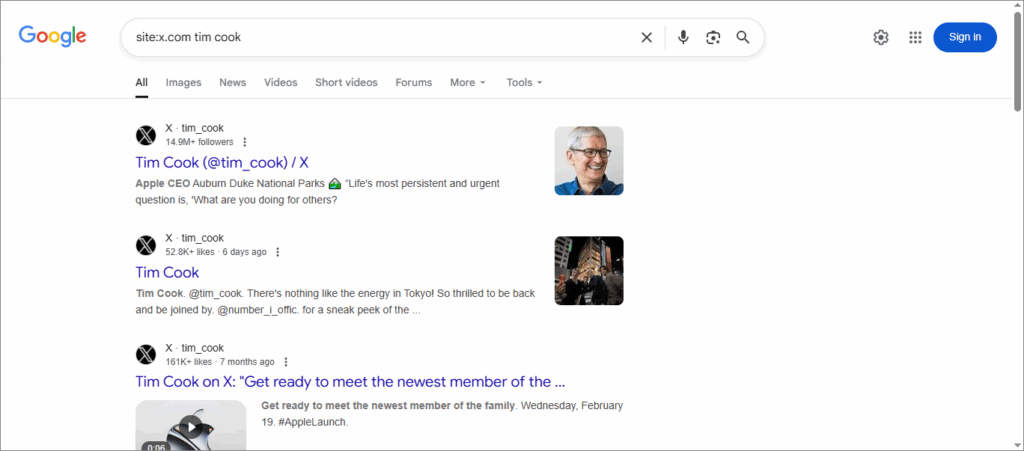Click the Sign in button
Screen dimensions: 1024x451
[x=964, y=37]
